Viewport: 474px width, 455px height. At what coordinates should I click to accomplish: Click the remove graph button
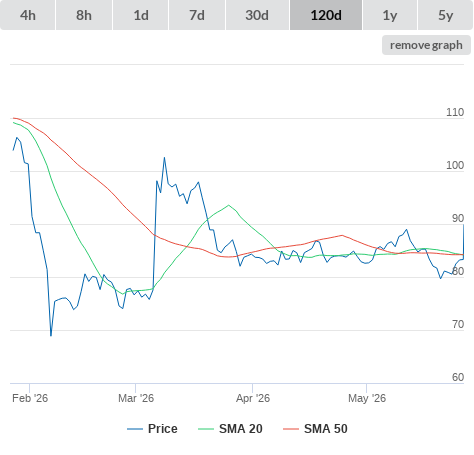(x=426, y=45)
